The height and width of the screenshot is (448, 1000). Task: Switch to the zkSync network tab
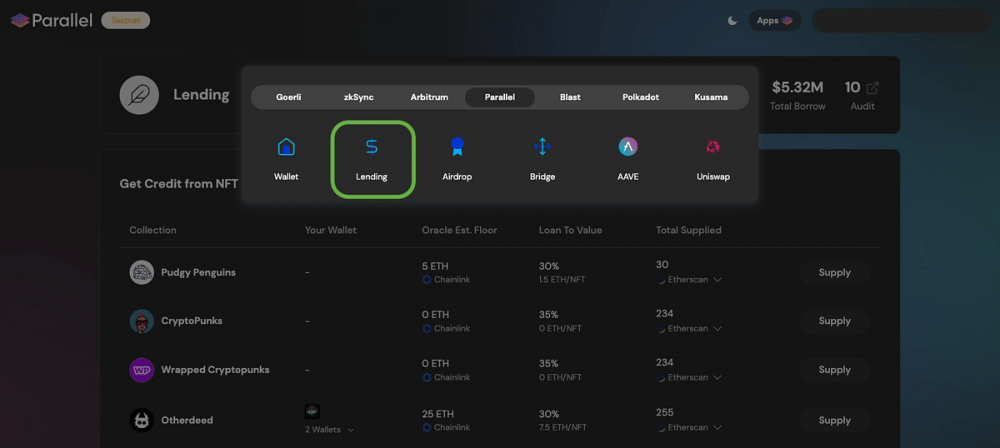click(357, 98)
